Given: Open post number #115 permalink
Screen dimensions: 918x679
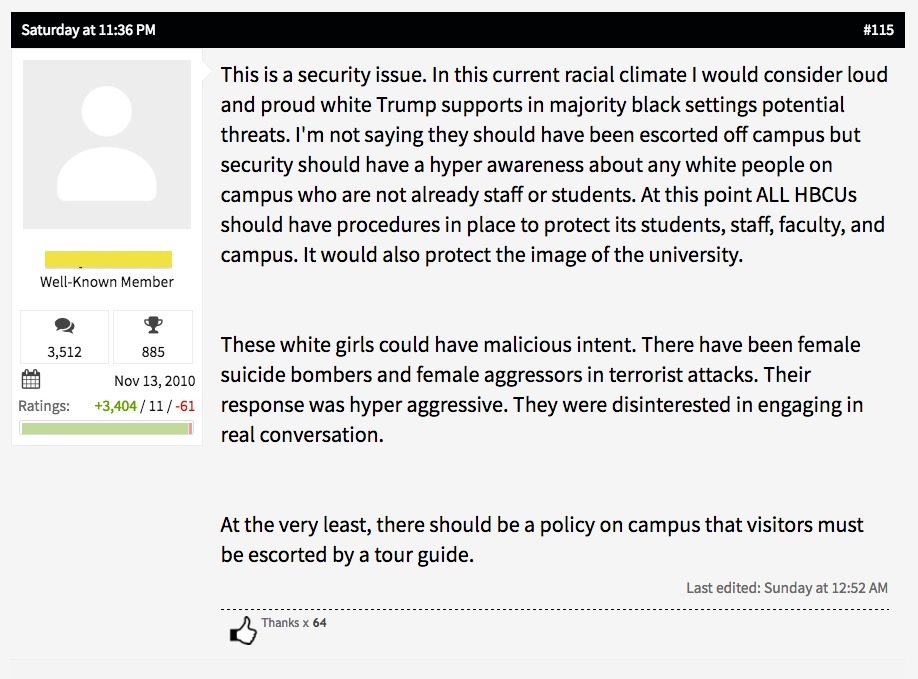Looking at the screenshot, I should pyautogui.click(x=878, y=30).
